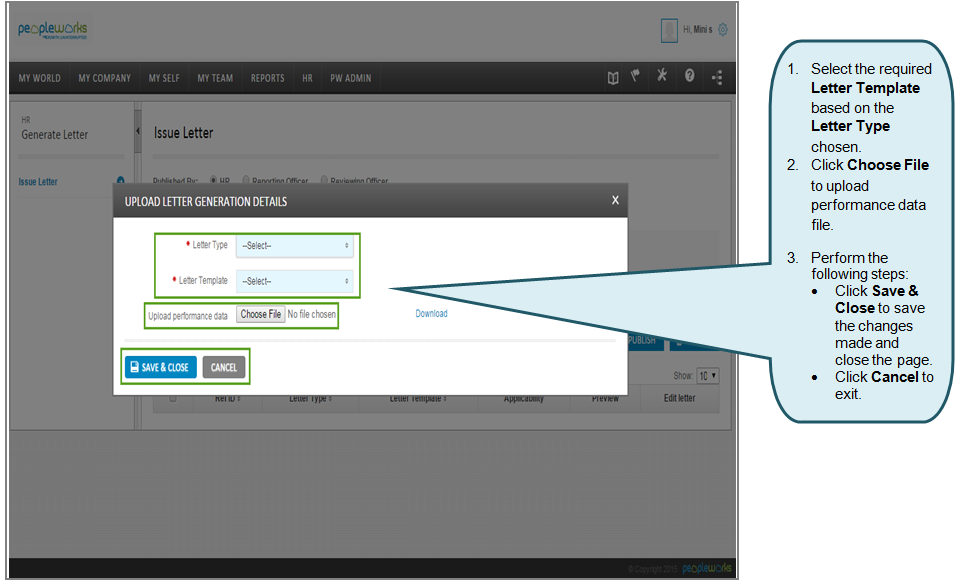Collapse the left sidebar arrow
The height and width of the screenshot is (583, 959).
pyautogui.click(x=138, y=131)
